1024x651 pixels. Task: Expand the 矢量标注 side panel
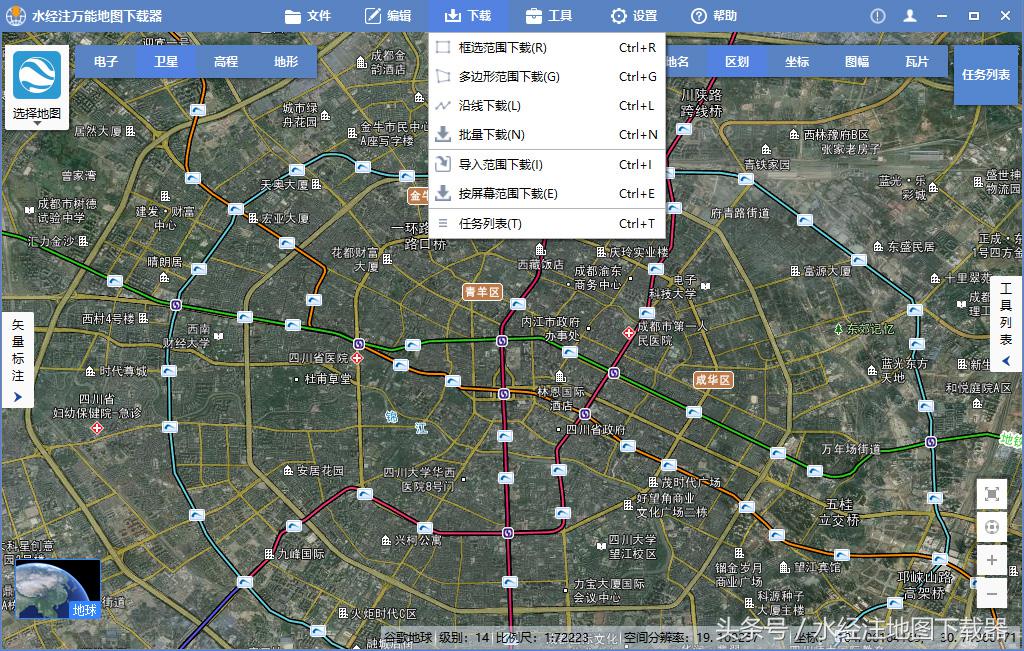pos(18,360)
